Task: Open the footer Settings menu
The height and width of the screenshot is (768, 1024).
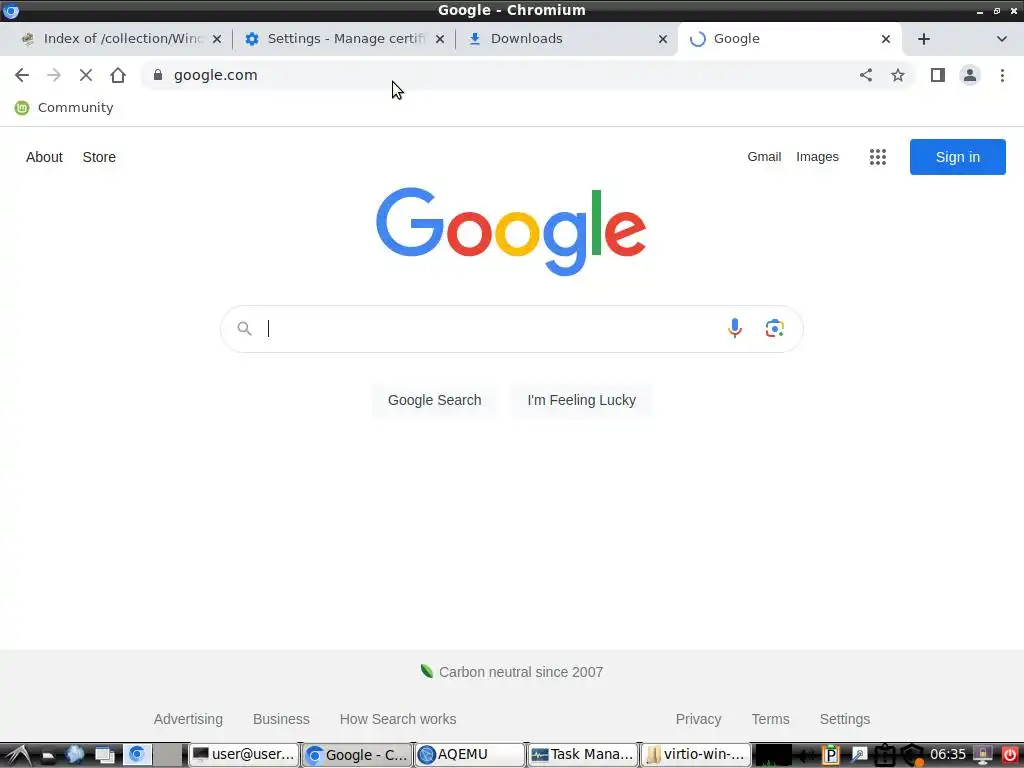Action: point(844,719)
